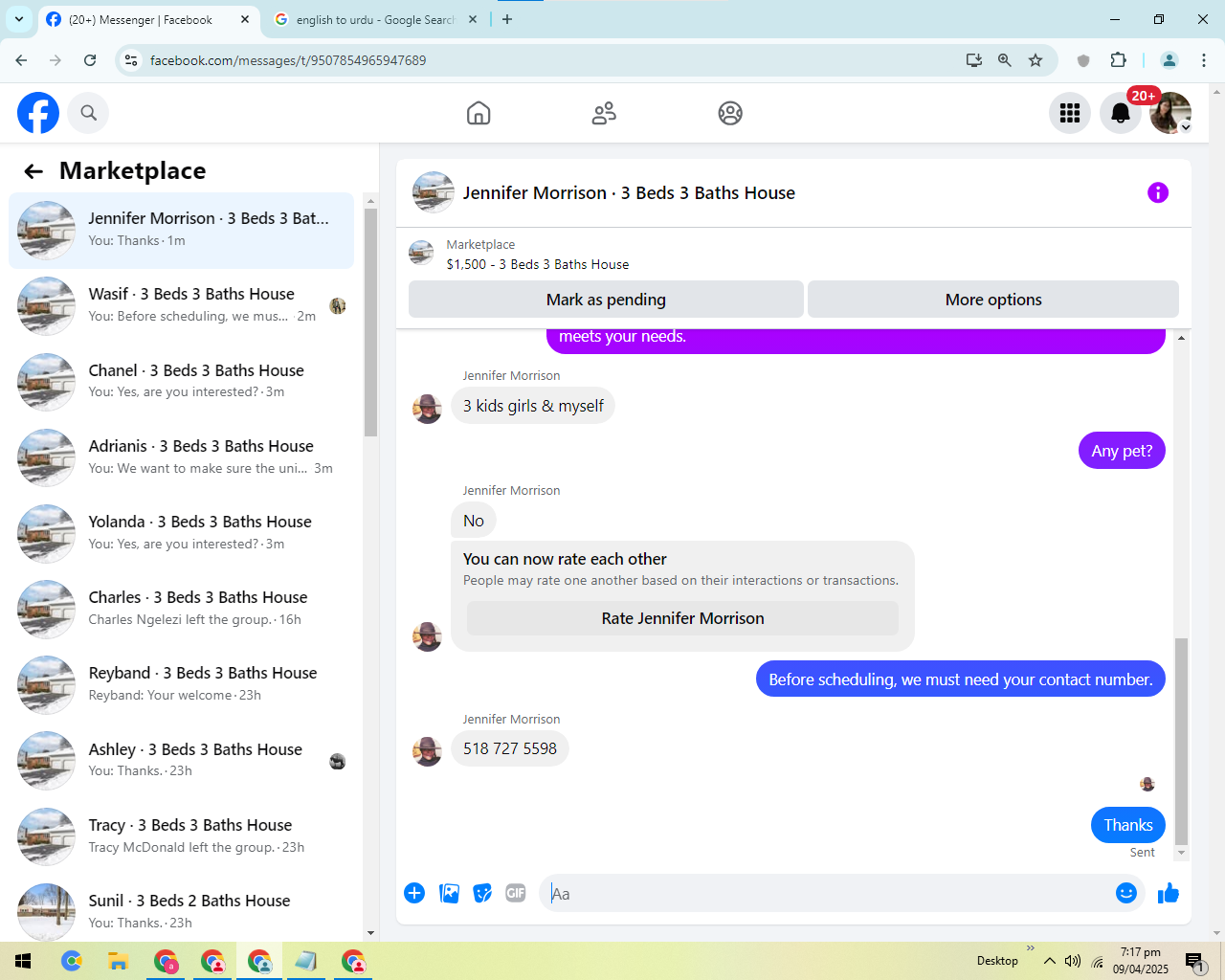Navigate back in browser

coord(21,60)
